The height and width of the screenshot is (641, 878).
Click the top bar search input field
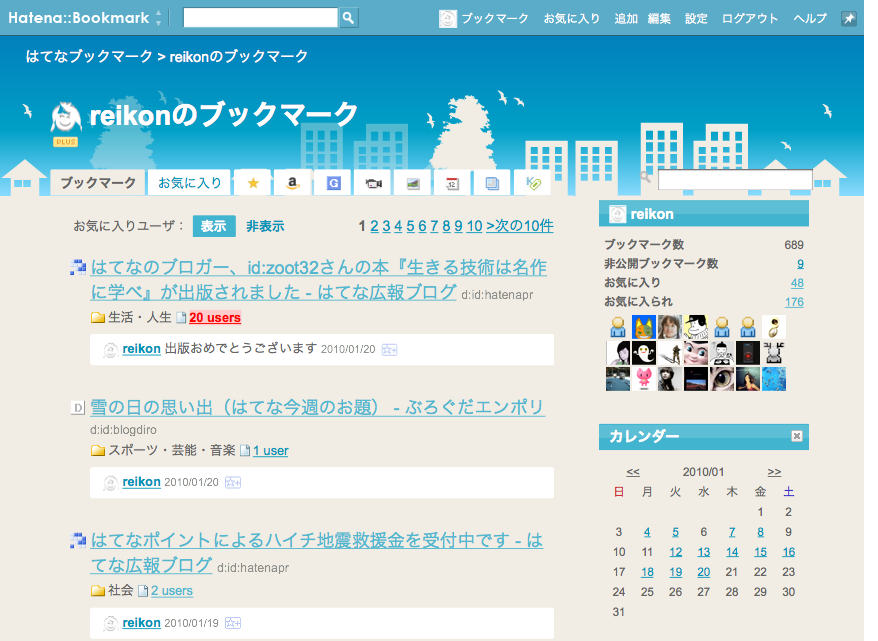tap(260, 18)
